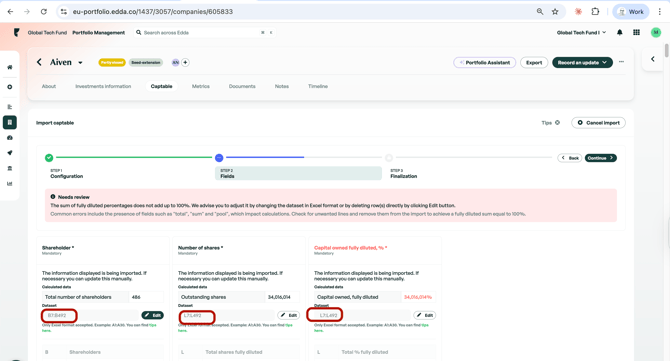Edit the Number of shares dataset
Screen dimensions: 670x361
click(x=288, y=315)
